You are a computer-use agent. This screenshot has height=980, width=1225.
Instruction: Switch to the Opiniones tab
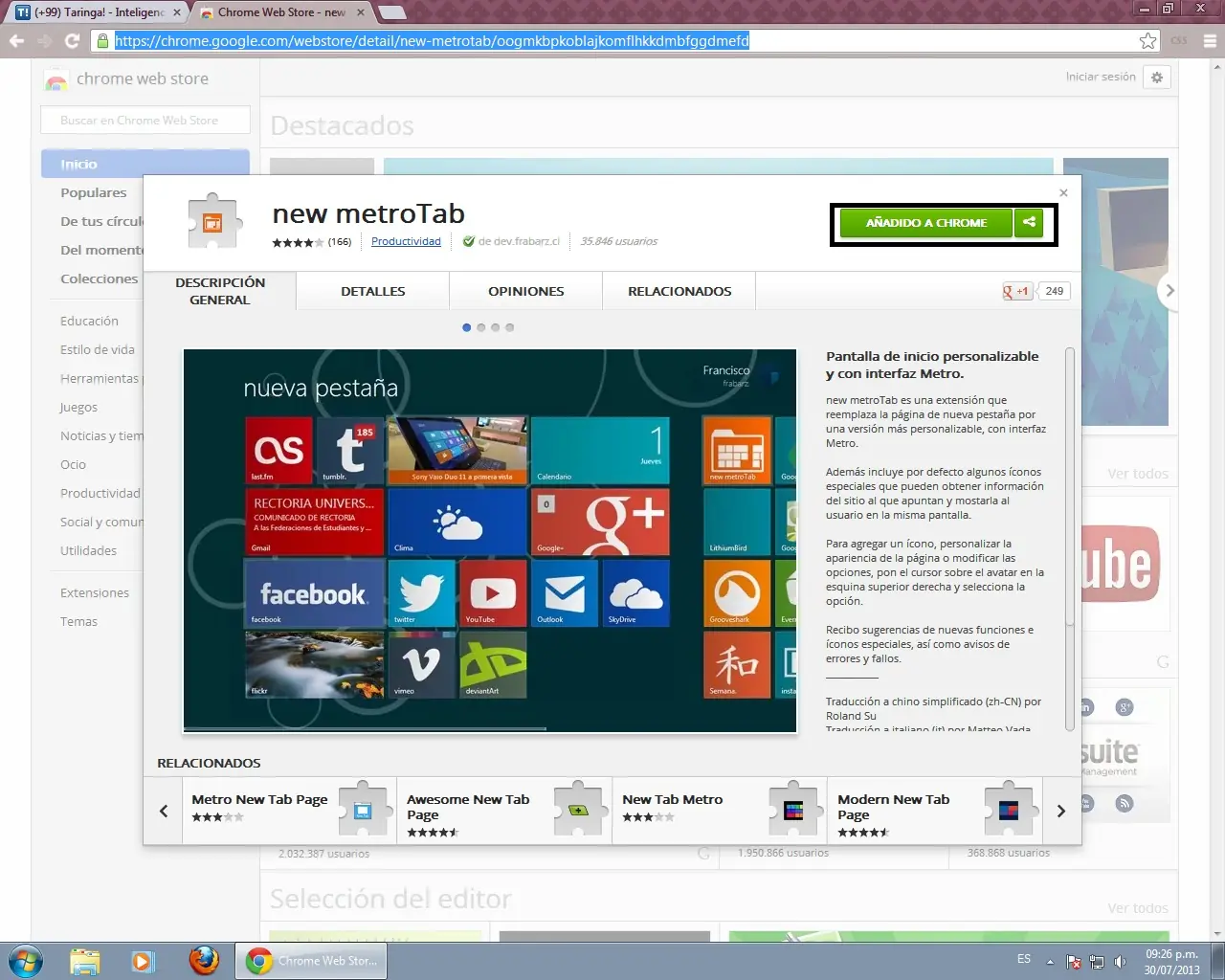click(x=525, y=291)
